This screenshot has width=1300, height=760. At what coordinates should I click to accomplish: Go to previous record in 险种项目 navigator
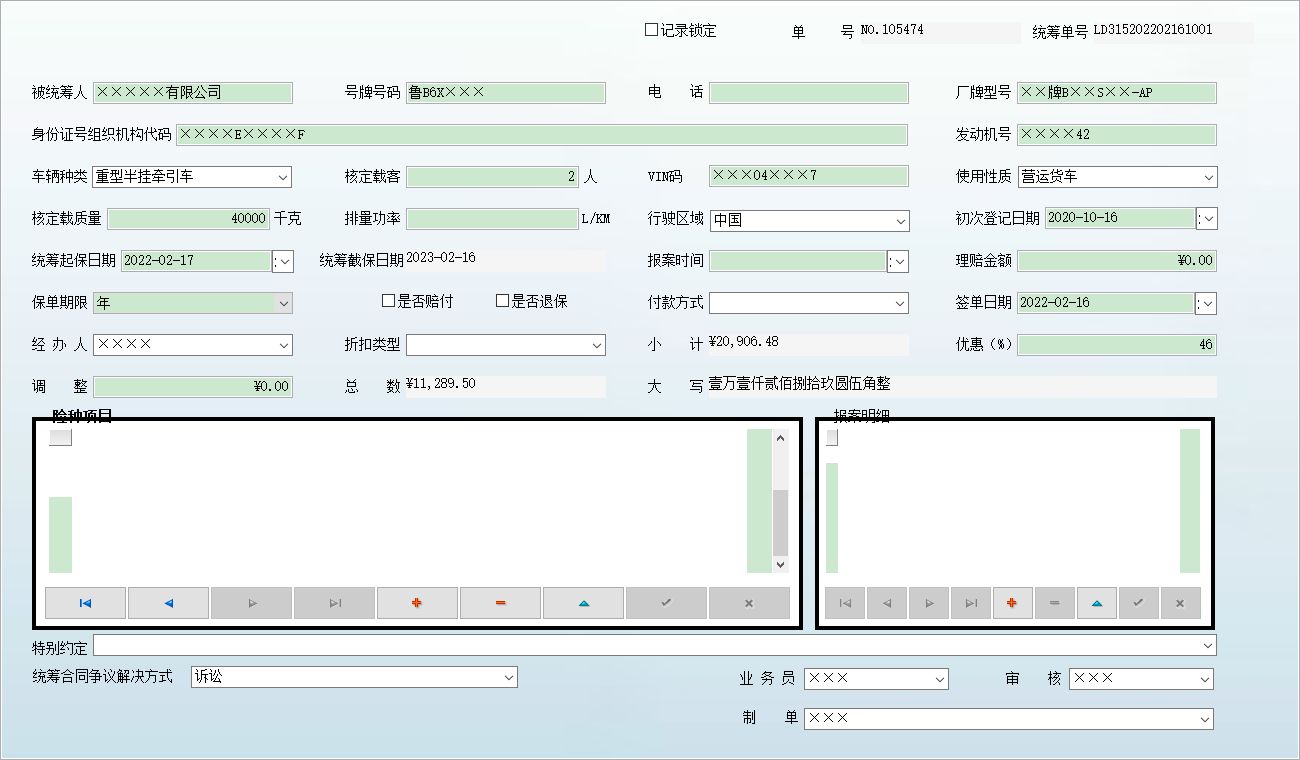[168, 603]
